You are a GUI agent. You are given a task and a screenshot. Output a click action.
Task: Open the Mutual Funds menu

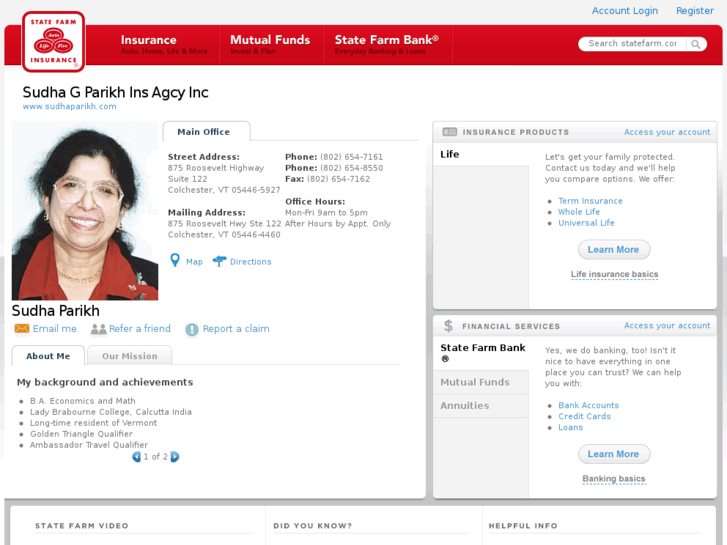pyautogui.click(x=270, y=44)
